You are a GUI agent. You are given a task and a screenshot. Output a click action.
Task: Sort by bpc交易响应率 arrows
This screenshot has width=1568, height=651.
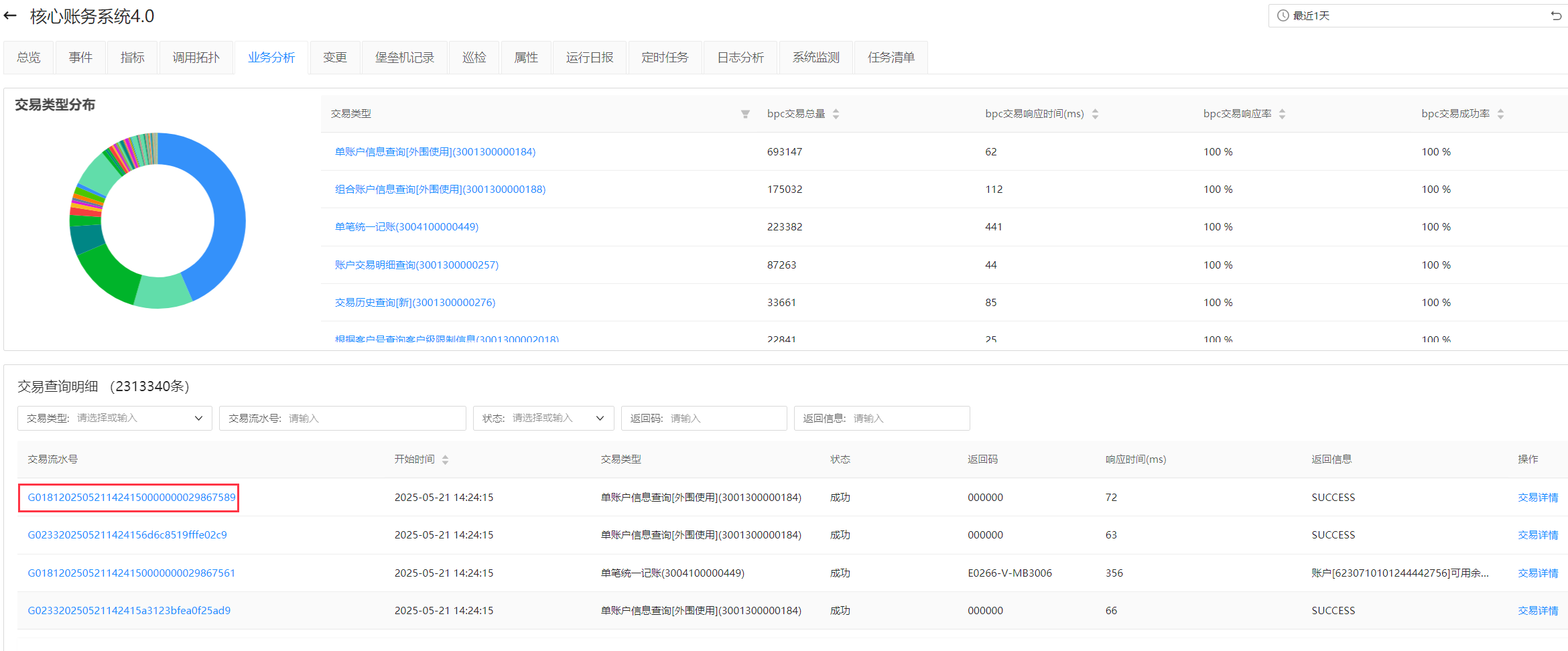(1282, 114)
